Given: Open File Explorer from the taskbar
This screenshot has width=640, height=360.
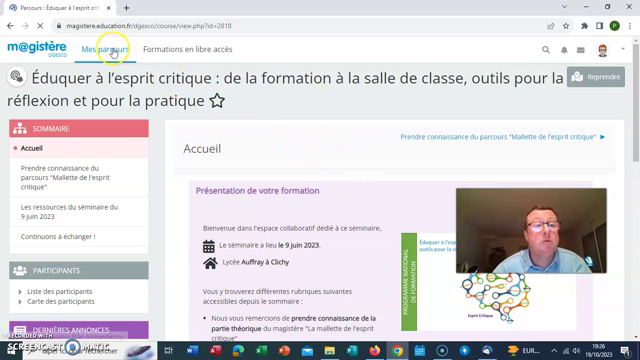Looking at the screenshot, I should pos(329,351).
